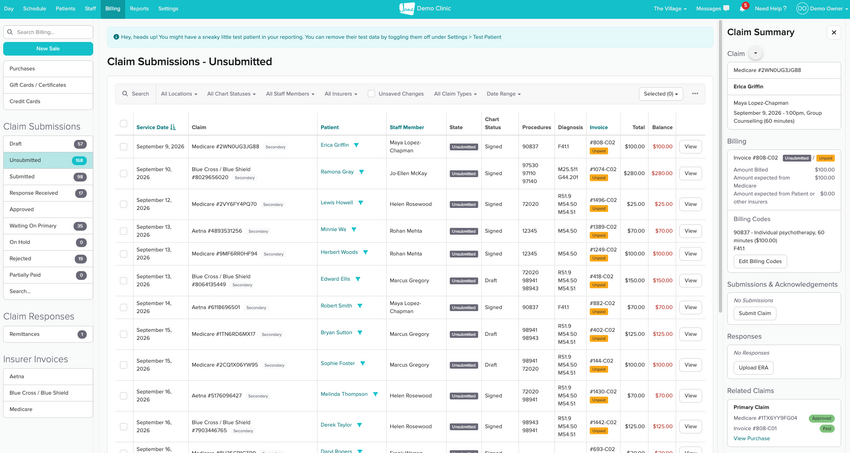850x453 pixels.
Task: Select Rejected claims in sidebar
Action: pyautogui.click(x=48, y=258)
